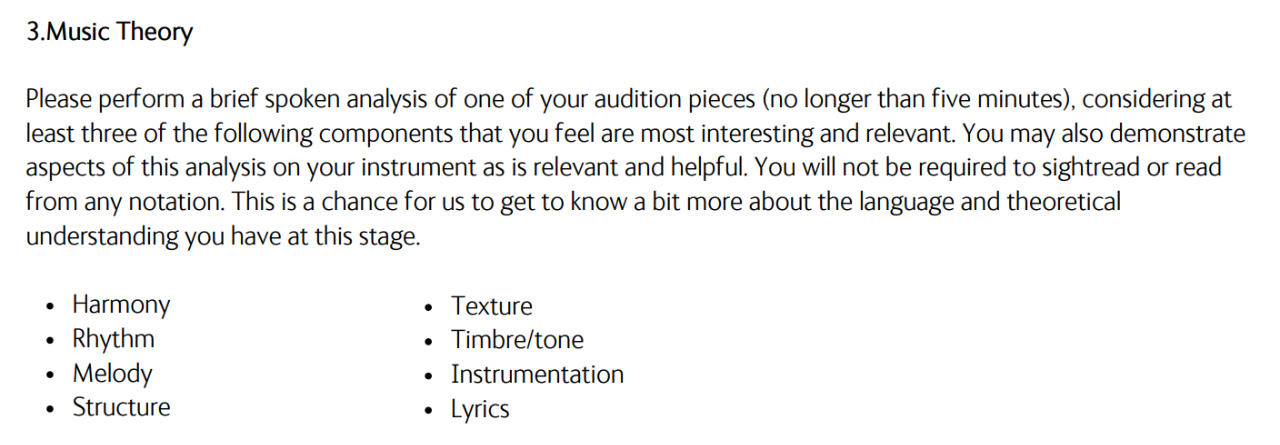Click the "Melody" list item

click(112, 374)
